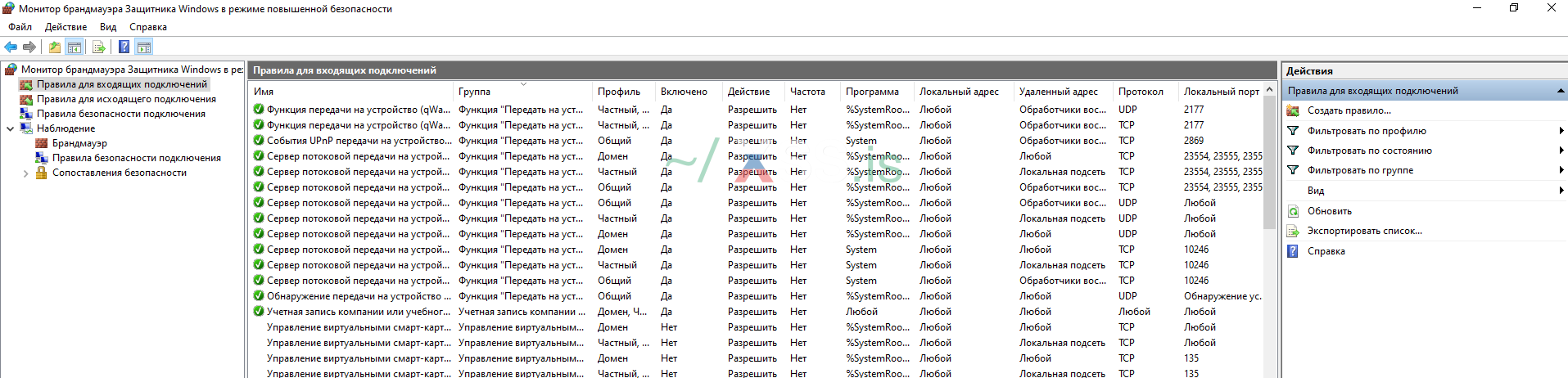
Task: Click the padlock icon of Сопоставления безопасности
Action: point(42,173)
